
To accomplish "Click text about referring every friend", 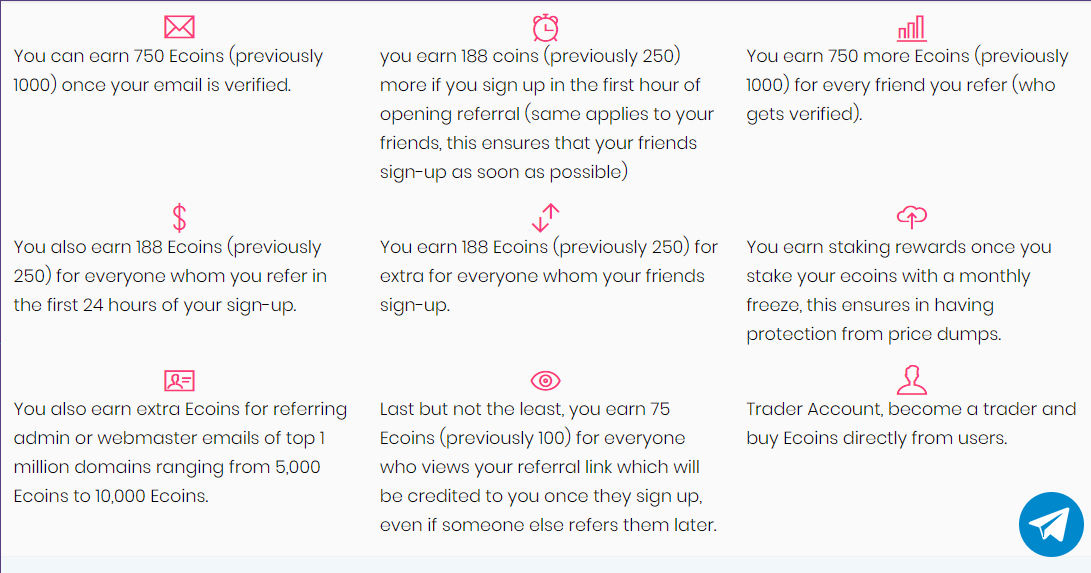I will [907, 85].
